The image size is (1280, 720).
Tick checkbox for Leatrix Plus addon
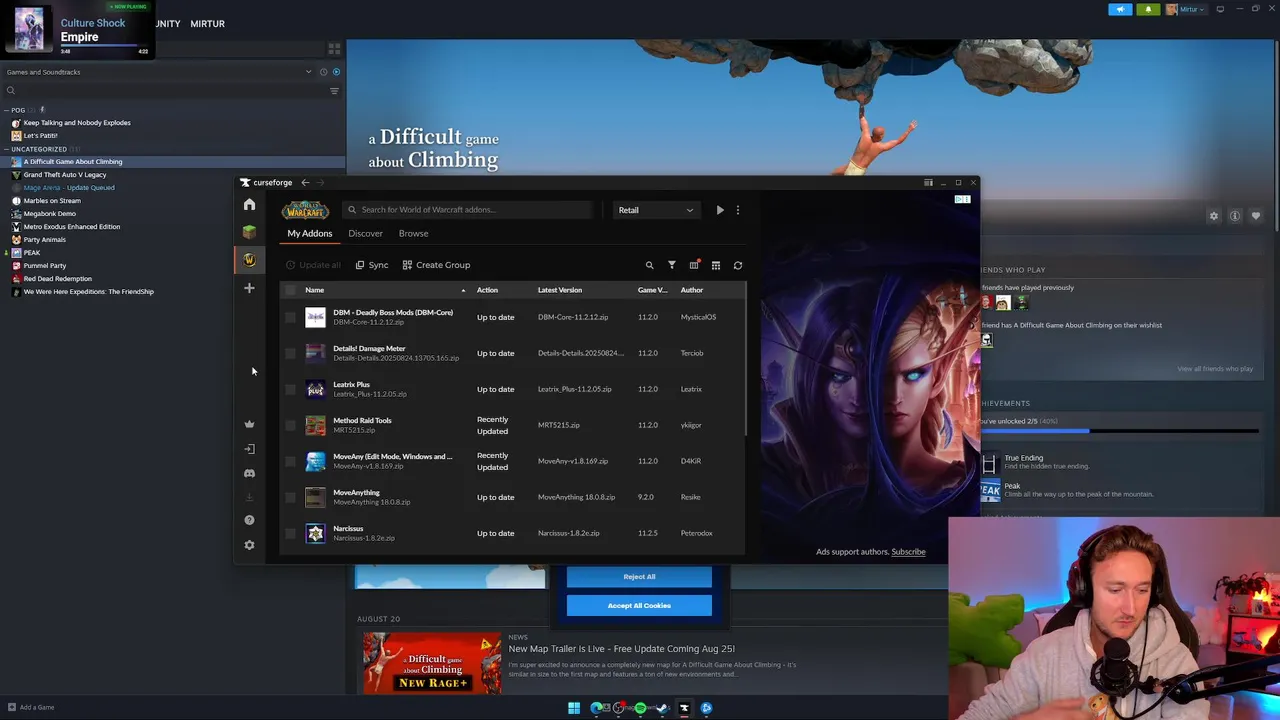pyautogui.click(x=291, y=389)
